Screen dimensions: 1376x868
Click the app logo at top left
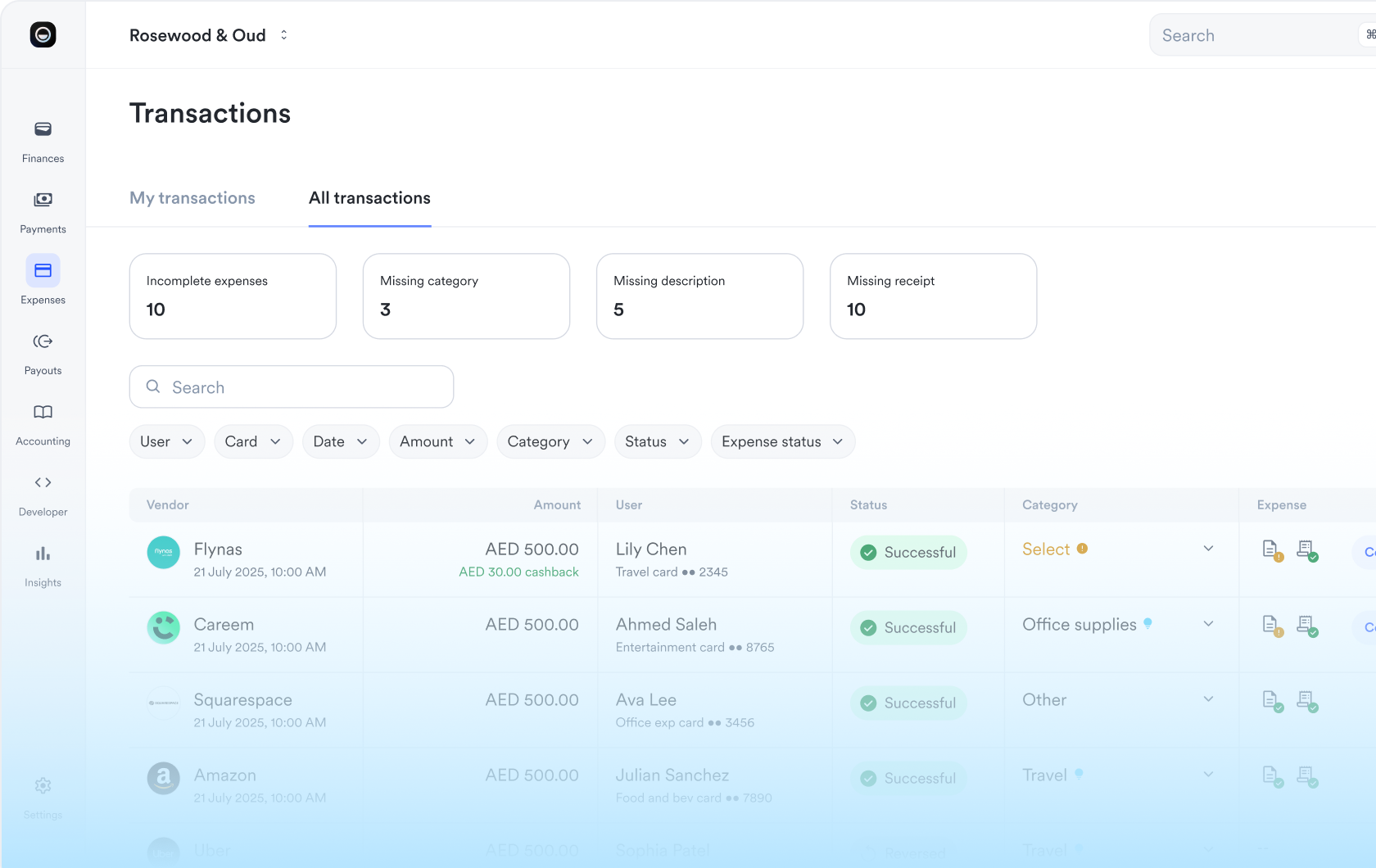tap(43, 34)
